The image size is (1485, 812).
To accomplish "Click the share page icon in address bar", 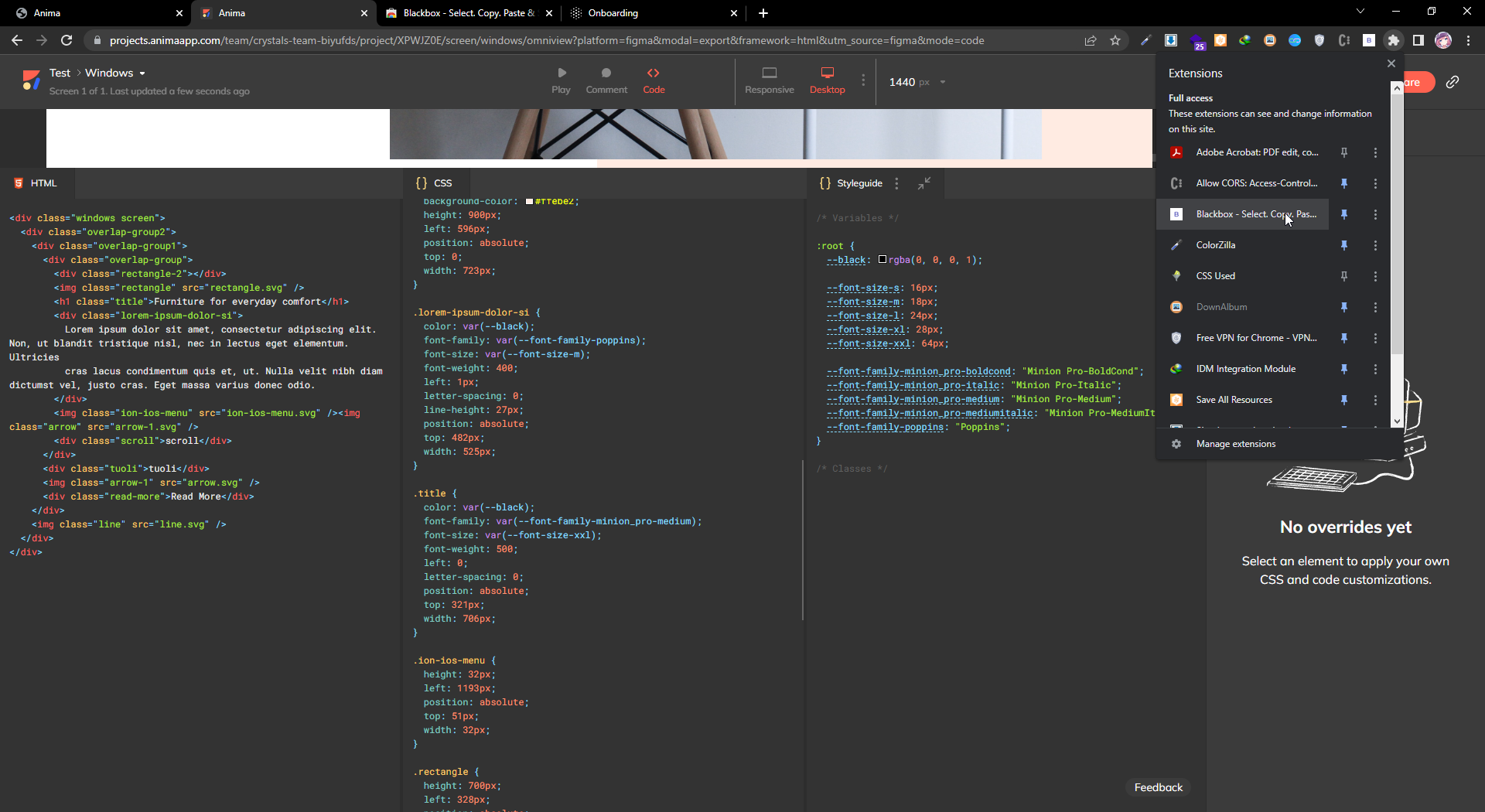I will tap(1091, 40).
